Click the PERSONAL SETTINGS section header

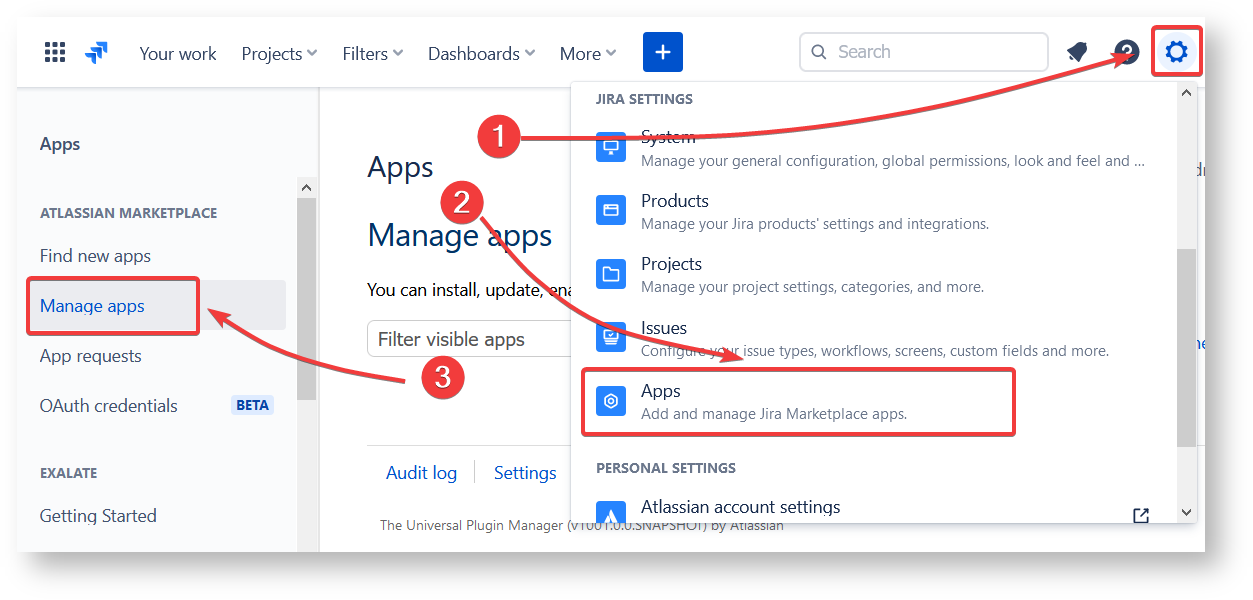[666, 468]
